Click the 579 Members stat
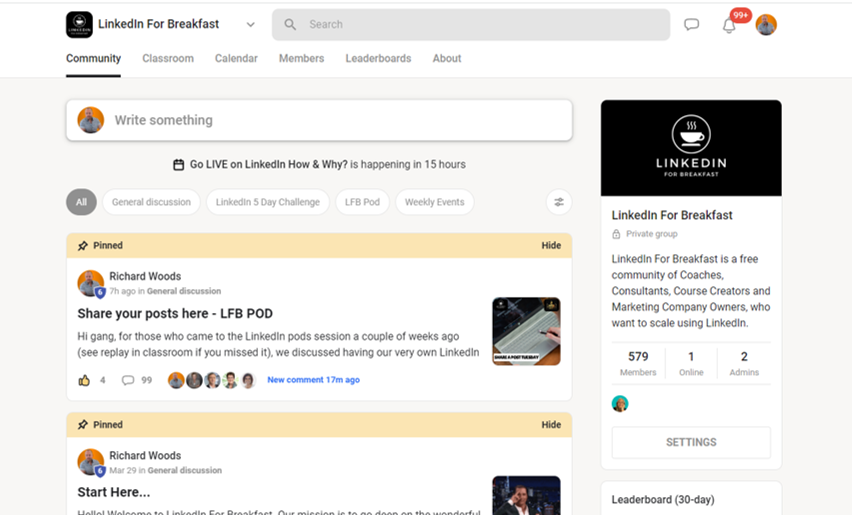This screenshot has height=515, width=852. tap(638, 363)
